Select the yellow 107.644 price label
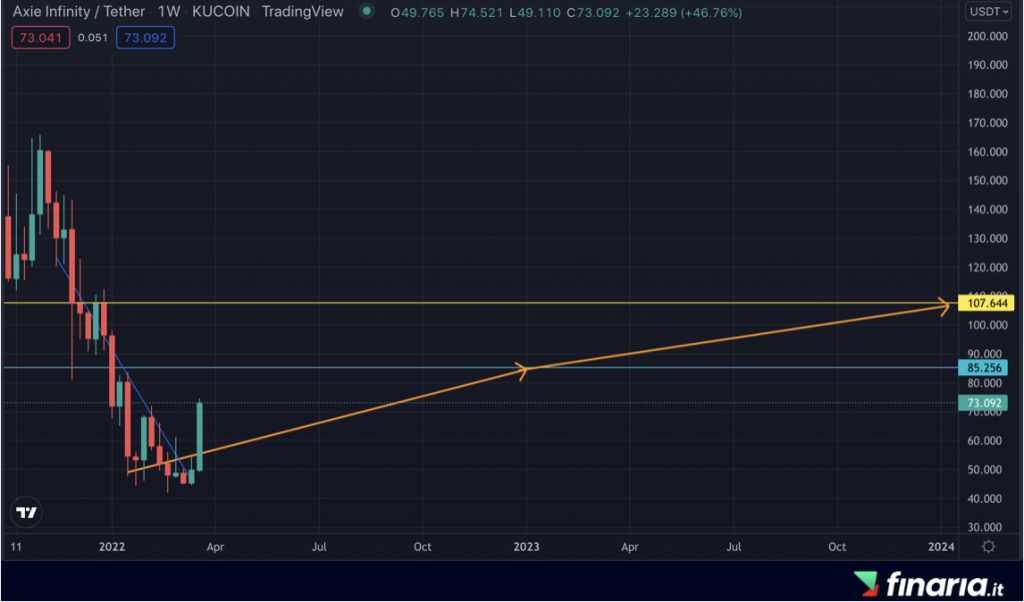 [x=985, y=303]
